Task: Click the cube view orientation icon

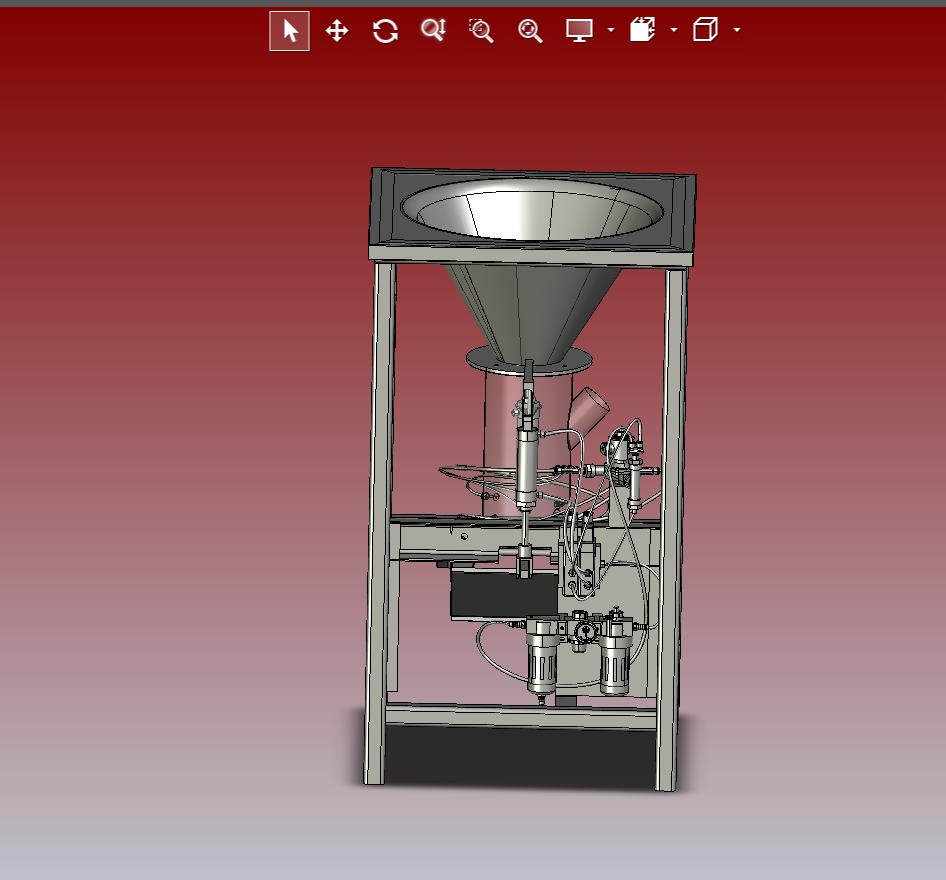Action: click(705, 30)
